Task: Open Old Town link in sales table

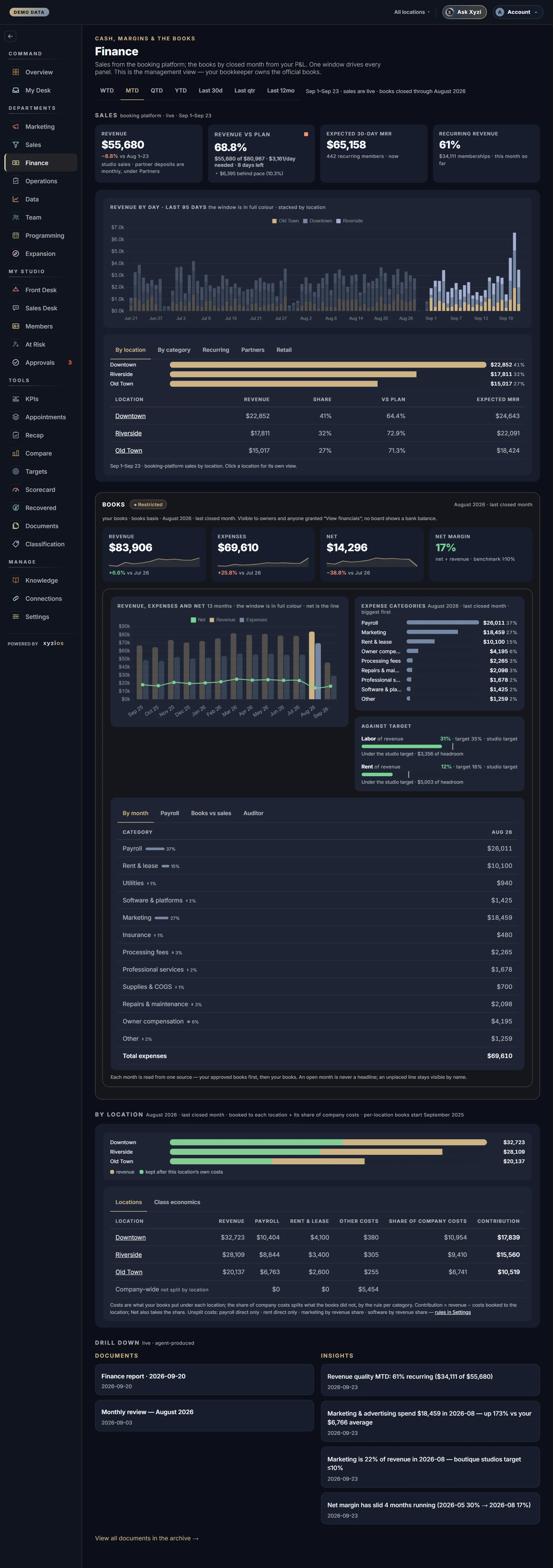Action: (x=128, y=450)
